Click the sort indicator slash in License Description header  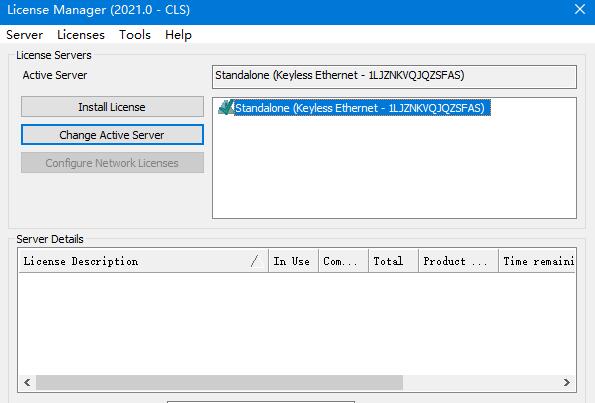(x=254, y=261)
